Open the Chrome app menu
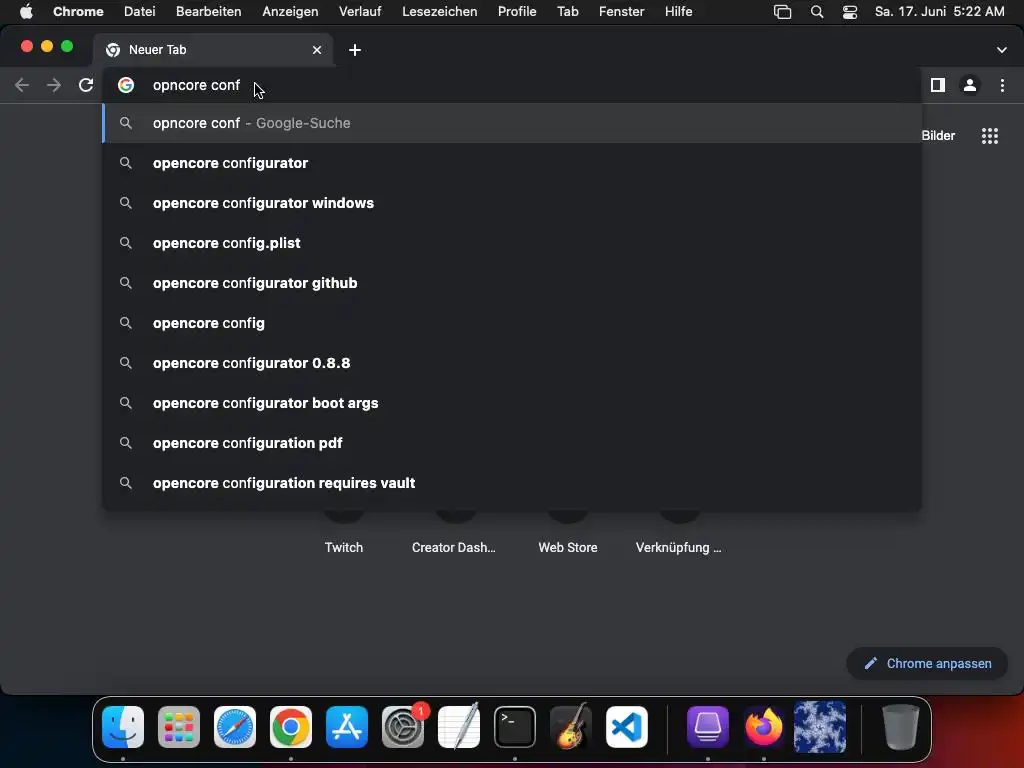Image resolution: width=1024 pixels, height=768 pixels. click(78, 11)
